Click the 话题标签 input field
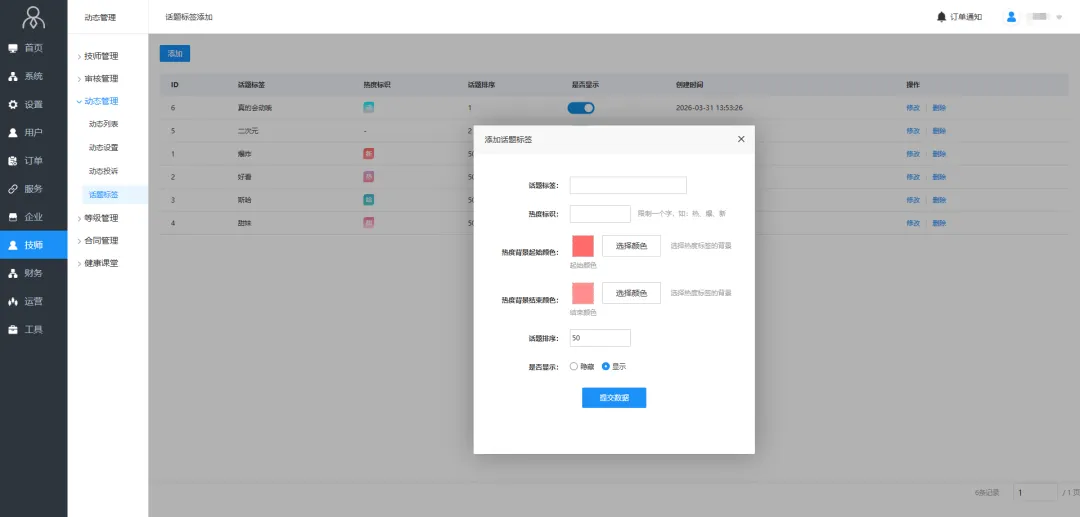 [x=628, y=185]
